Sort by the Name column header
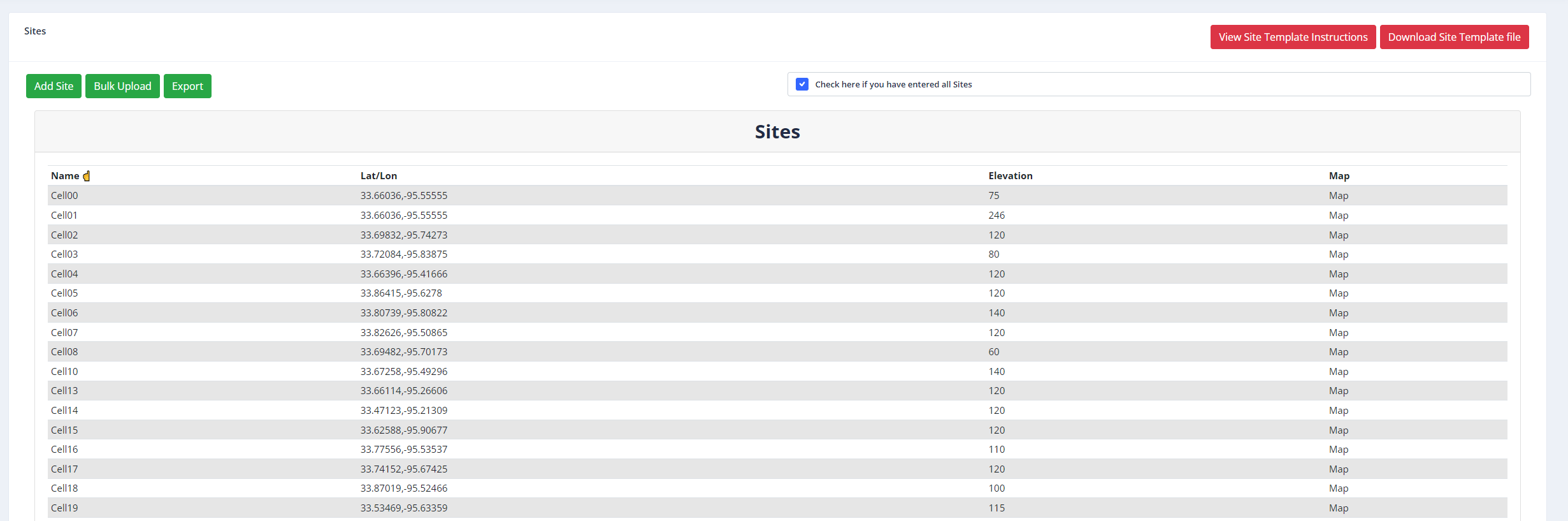This screenshot has width=1568, height=521. click(65, 176)
